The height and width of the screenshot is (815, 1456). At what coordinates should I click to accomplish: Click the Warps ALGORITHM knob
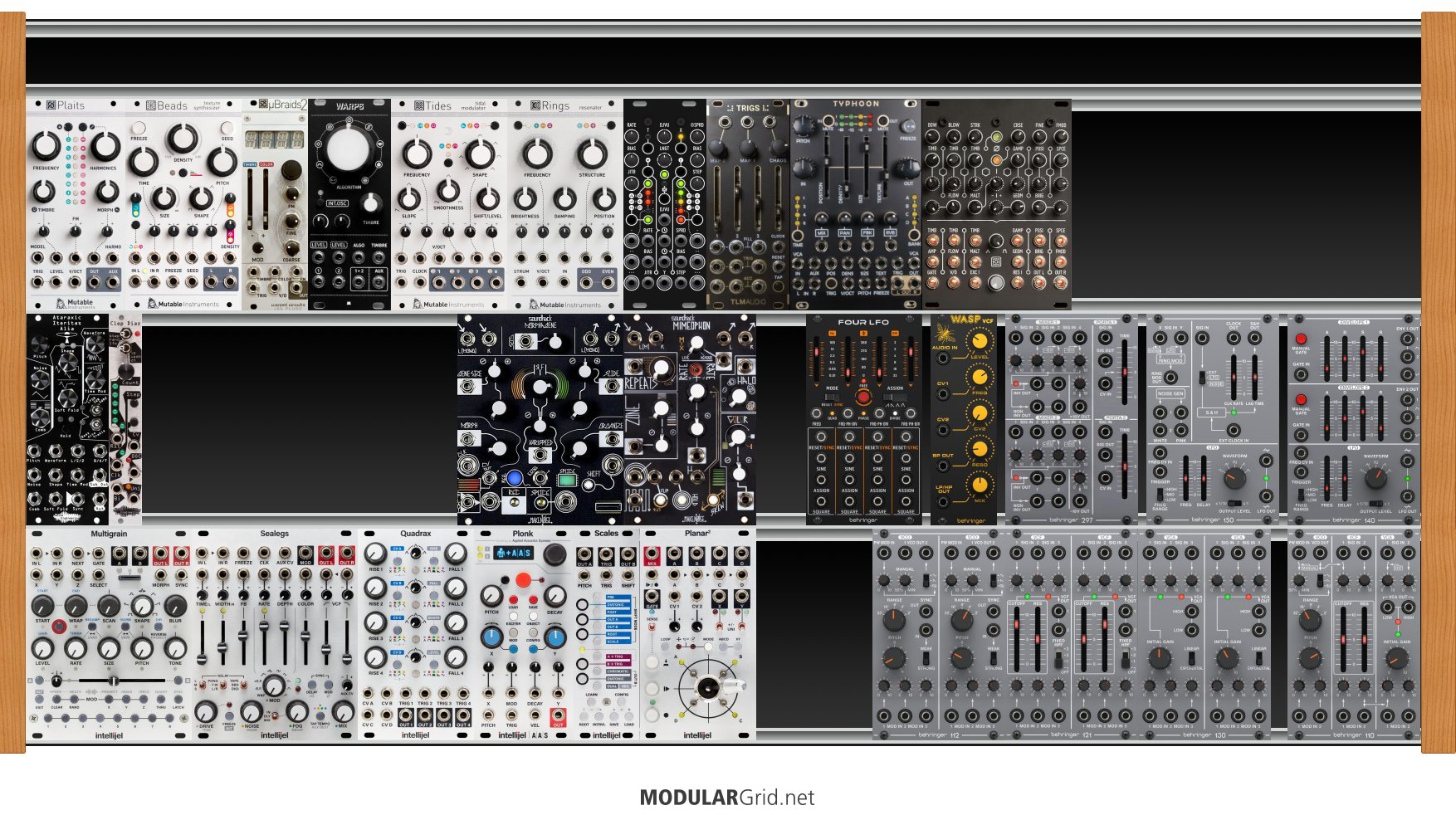point(349,150)
